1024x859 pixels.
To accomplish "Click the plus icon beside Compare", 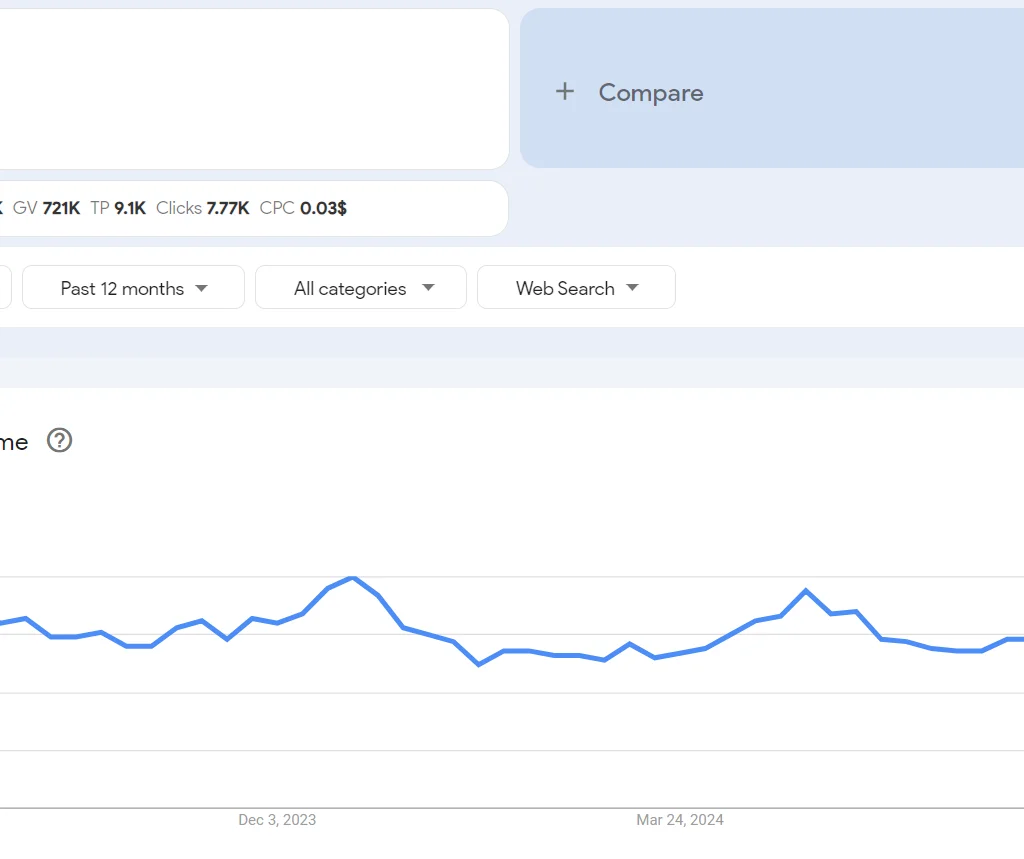I will coord(564,91).
